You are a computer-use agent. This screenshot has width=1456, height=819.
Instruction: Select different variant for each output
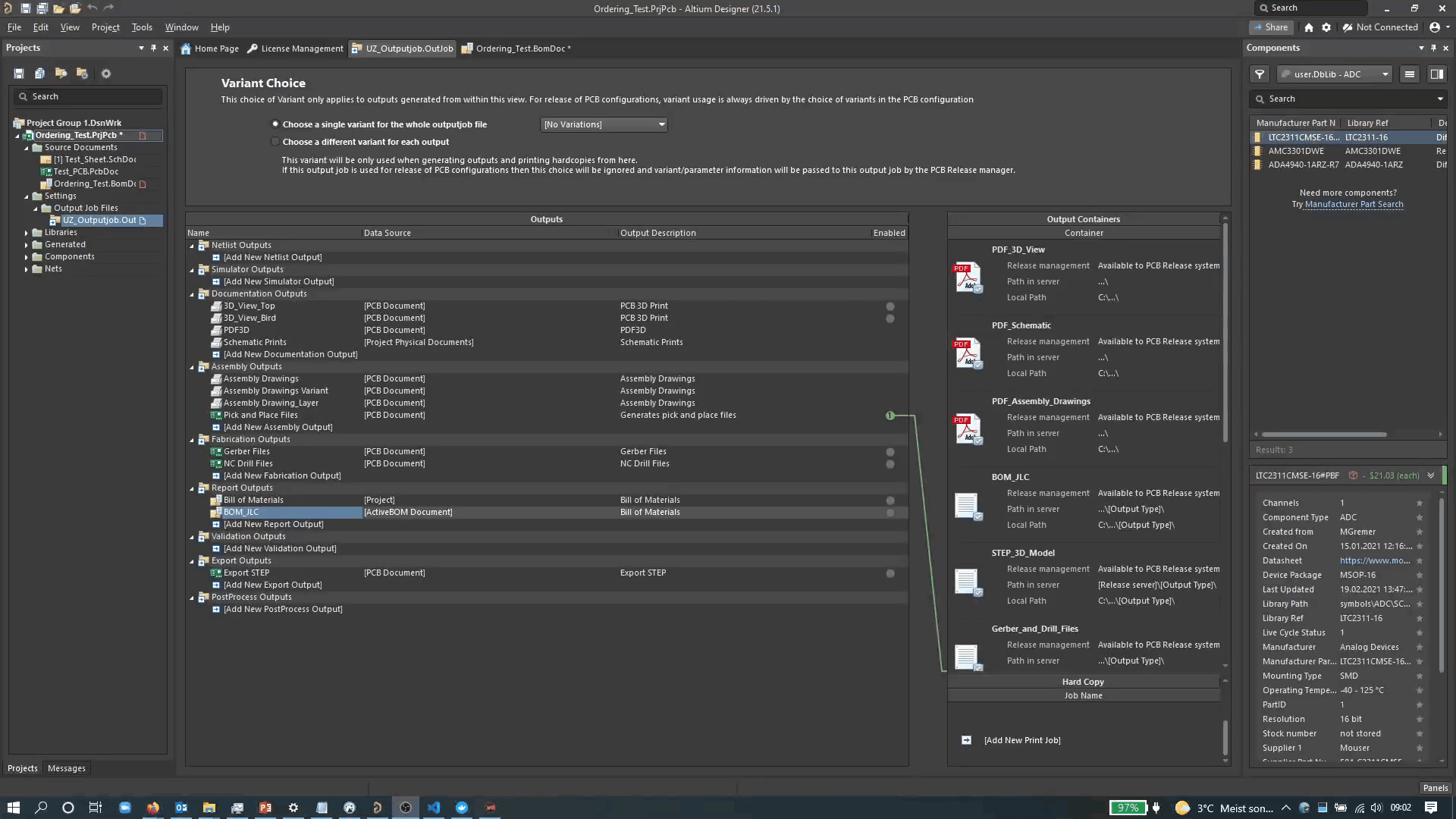275,142
